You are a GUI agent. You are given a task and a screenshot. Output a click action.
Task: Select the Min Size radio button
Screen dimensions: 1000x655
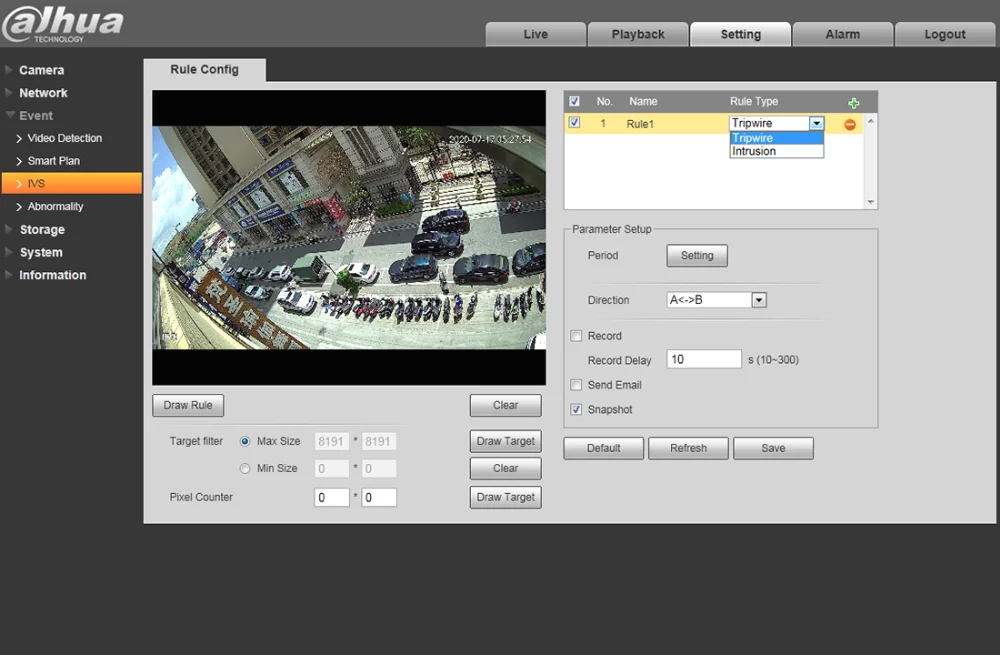click(x=245, y=468)
